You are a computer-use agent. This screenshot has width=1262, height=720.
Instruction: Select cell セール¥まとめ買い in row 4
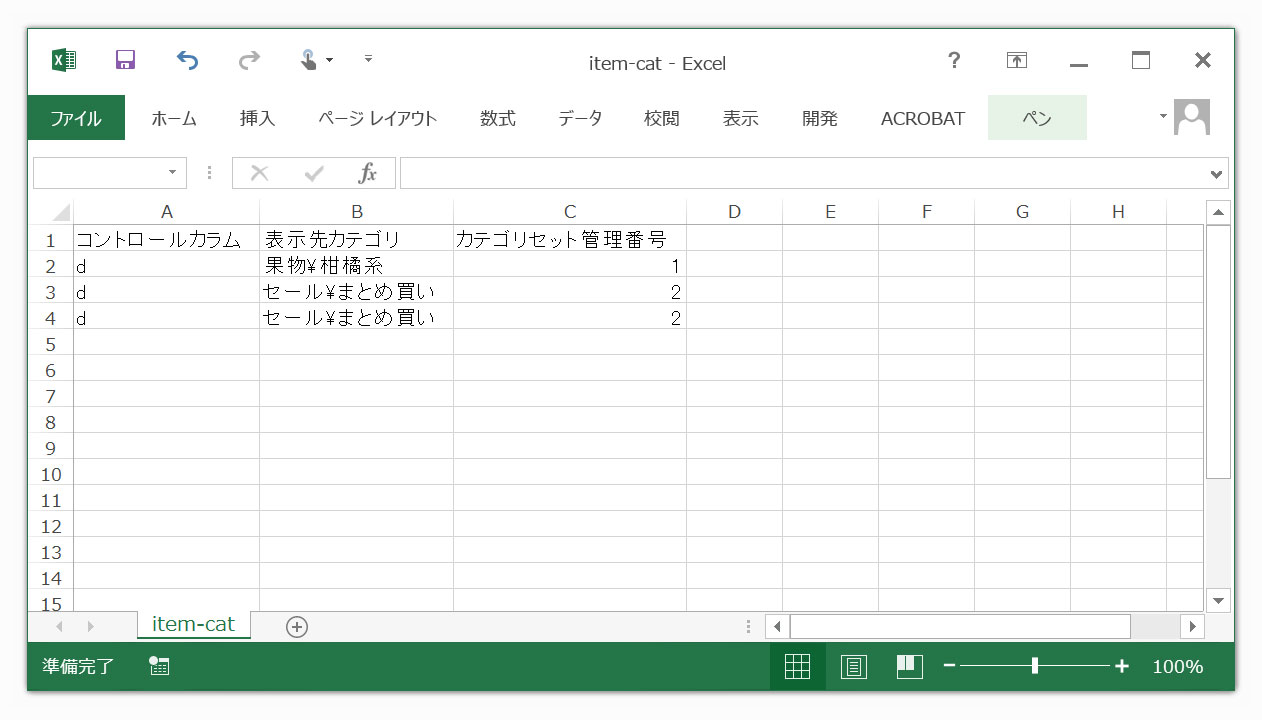357,318
